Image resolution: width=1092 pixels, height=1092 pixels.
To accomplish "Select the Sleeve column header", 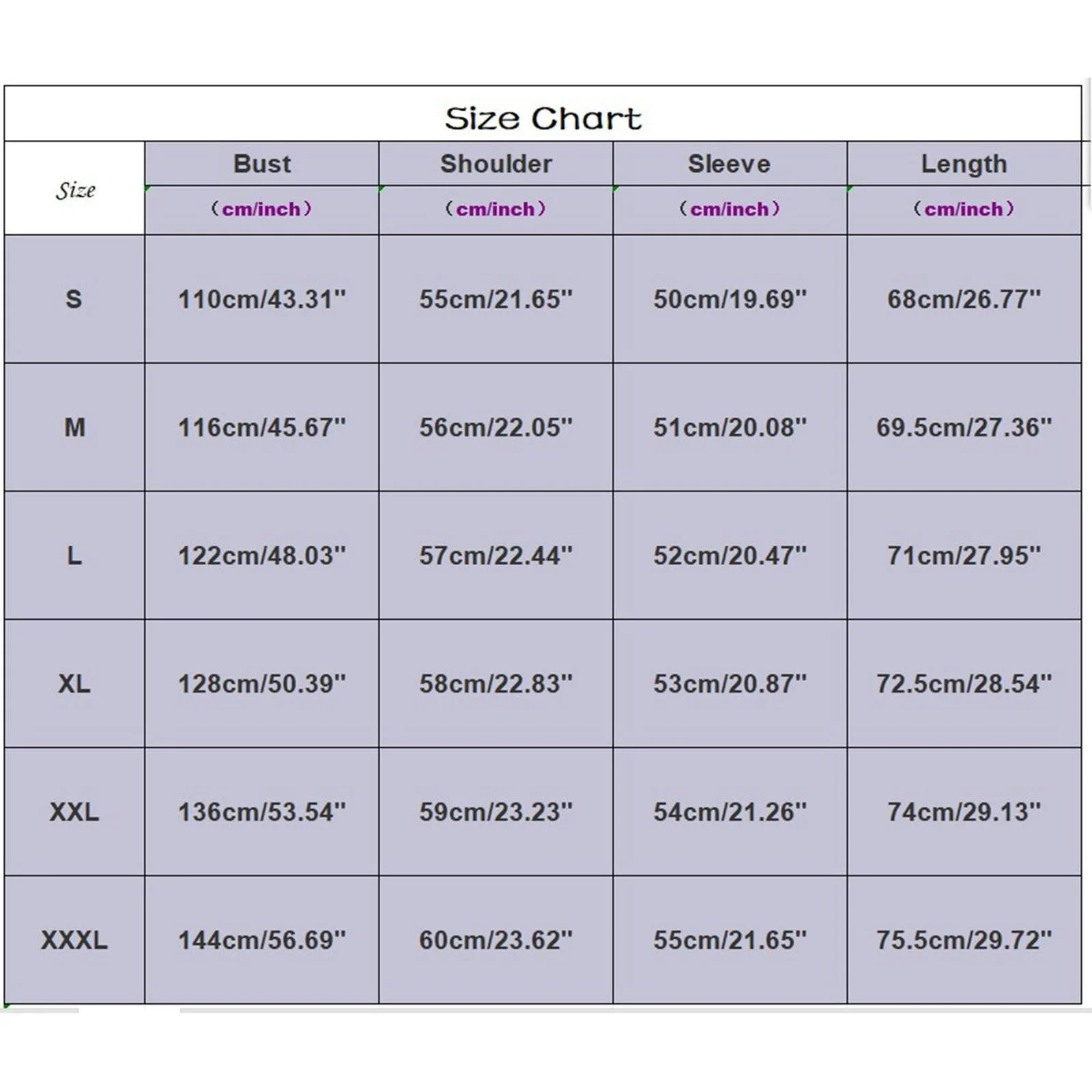I will (729, 164).
